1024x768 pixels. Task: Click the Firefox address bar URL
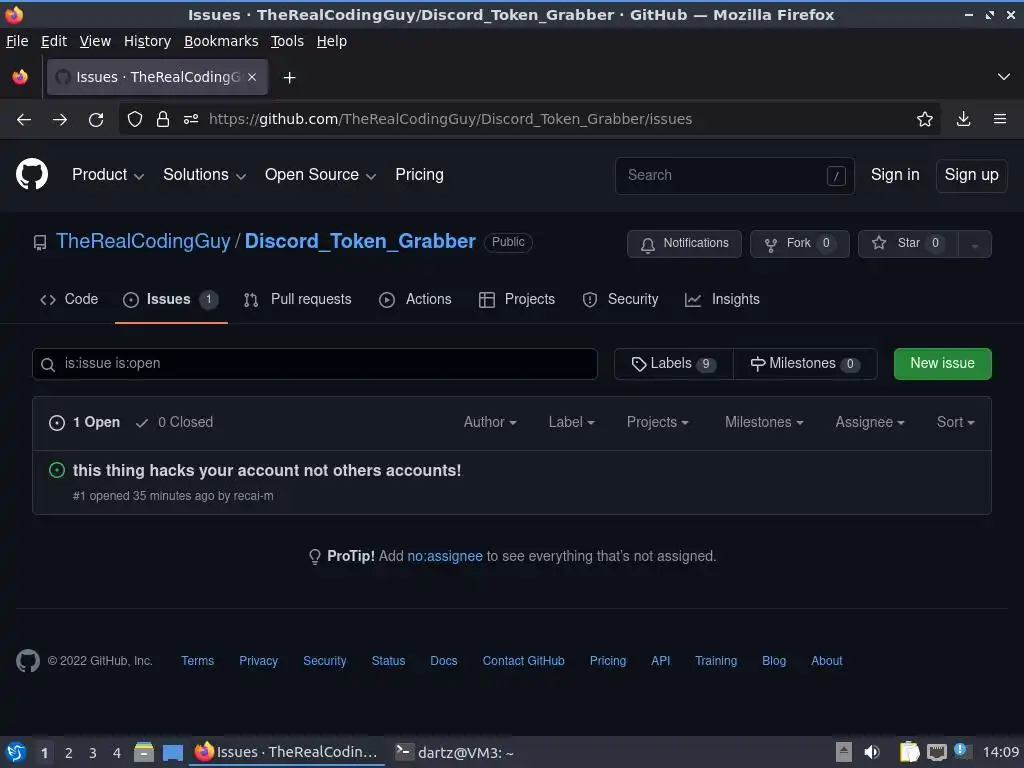pos(451,120)
